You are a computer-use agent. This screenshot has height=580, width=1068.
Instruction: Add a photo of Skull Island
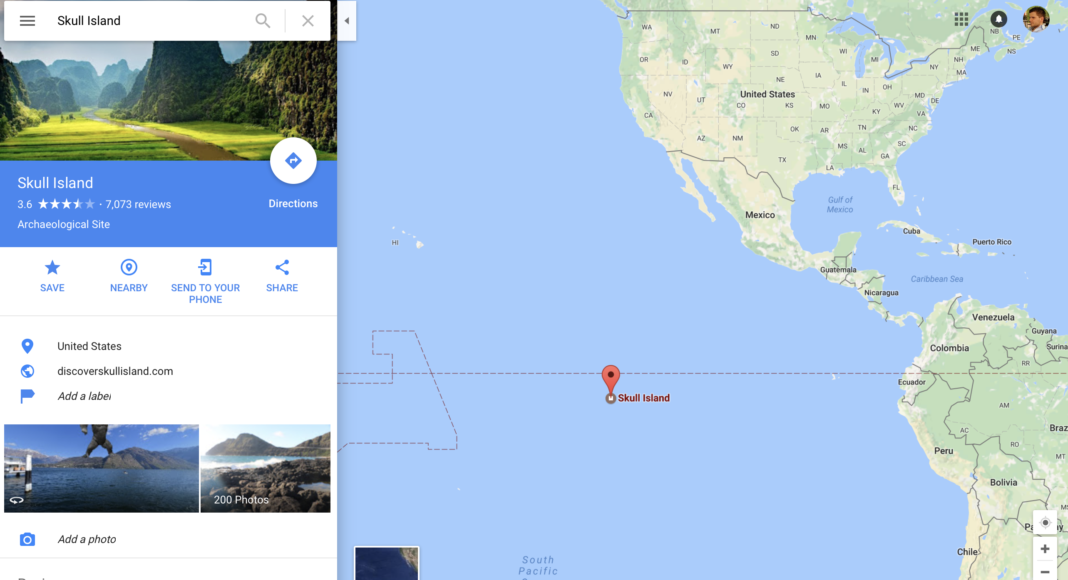coord(87,539)
